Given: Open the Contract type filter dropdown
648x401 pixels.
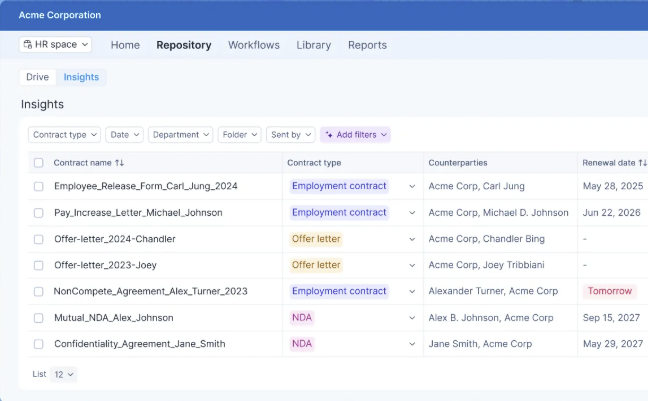Looking at the screenshot, I should tap(64, 135).
